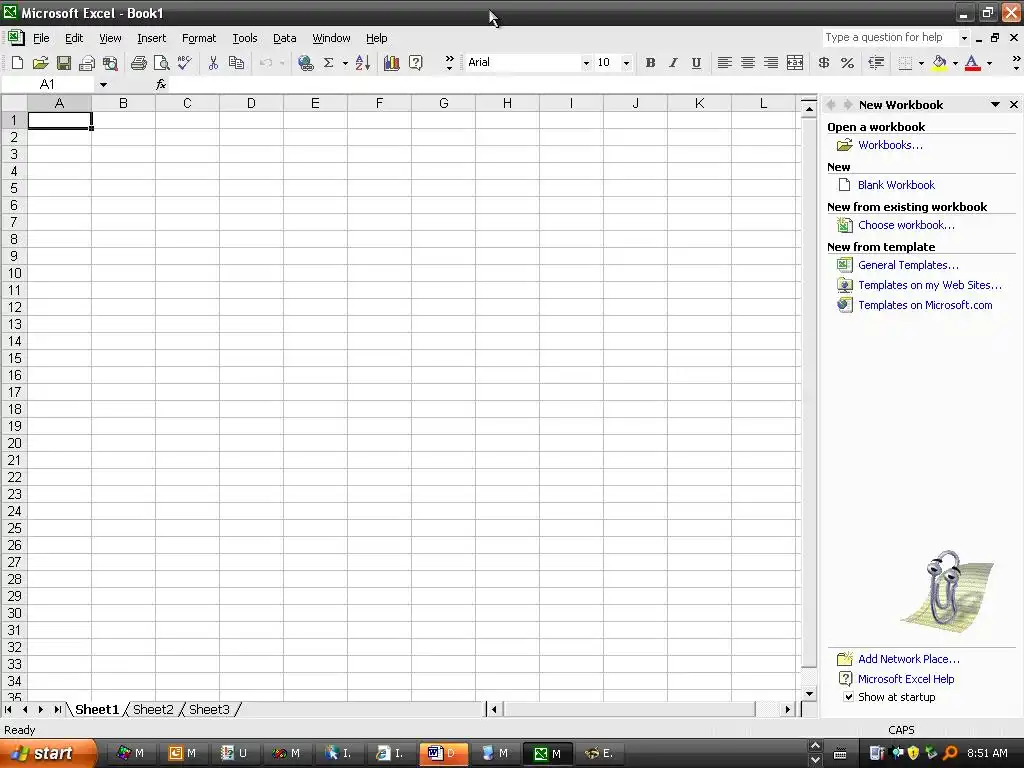Image resolution: width=1024 pixels, height=768 pixels.
Task: Switch to the Sheet2 tab
Action: coord(153,709)
